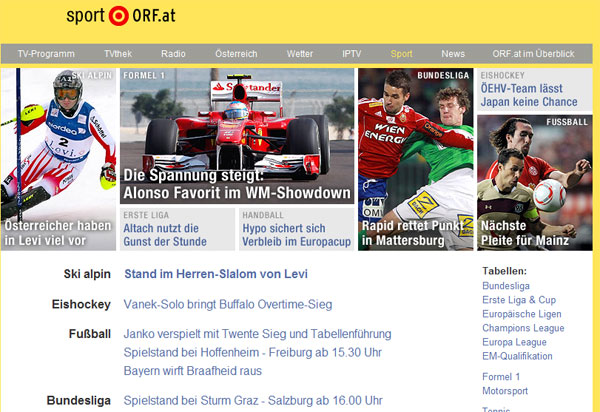
Task: Open Spielstand bei Hoffenheim - Freiburg
Action: point(253,352)
